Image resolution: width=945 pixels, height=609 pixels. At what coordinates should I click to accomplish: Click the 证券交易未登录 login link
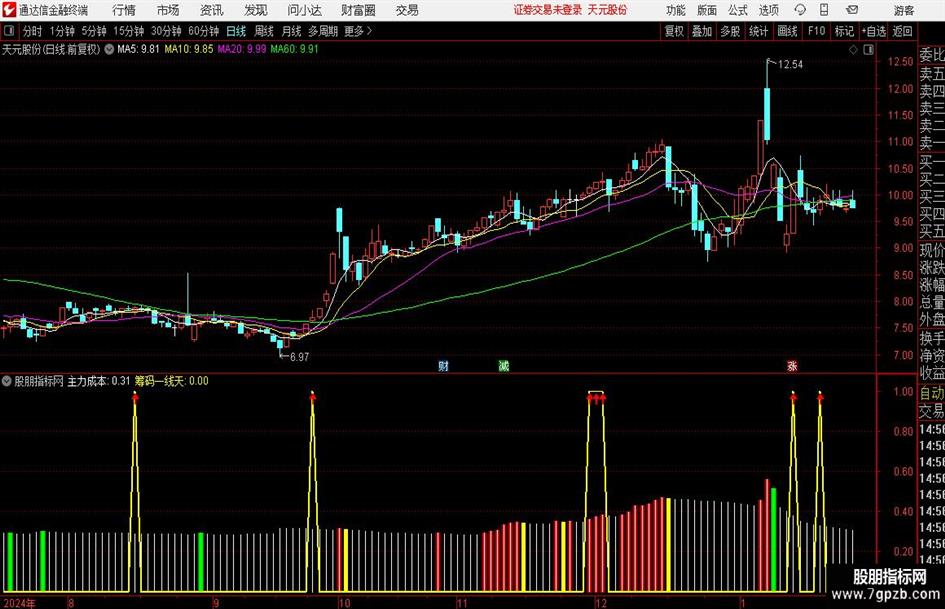tap(548, 10)
